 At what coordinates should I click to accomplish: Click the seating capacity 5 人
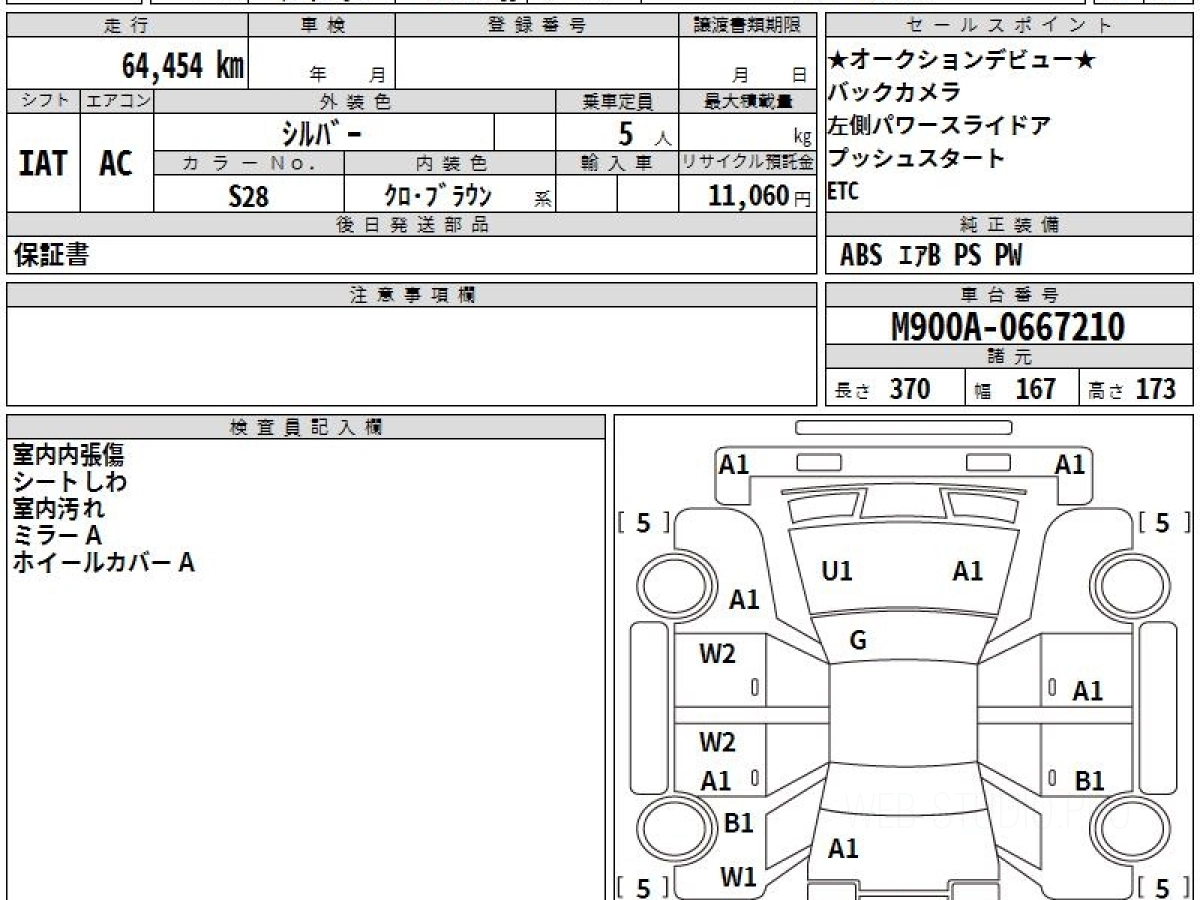(x=645, y=133)
